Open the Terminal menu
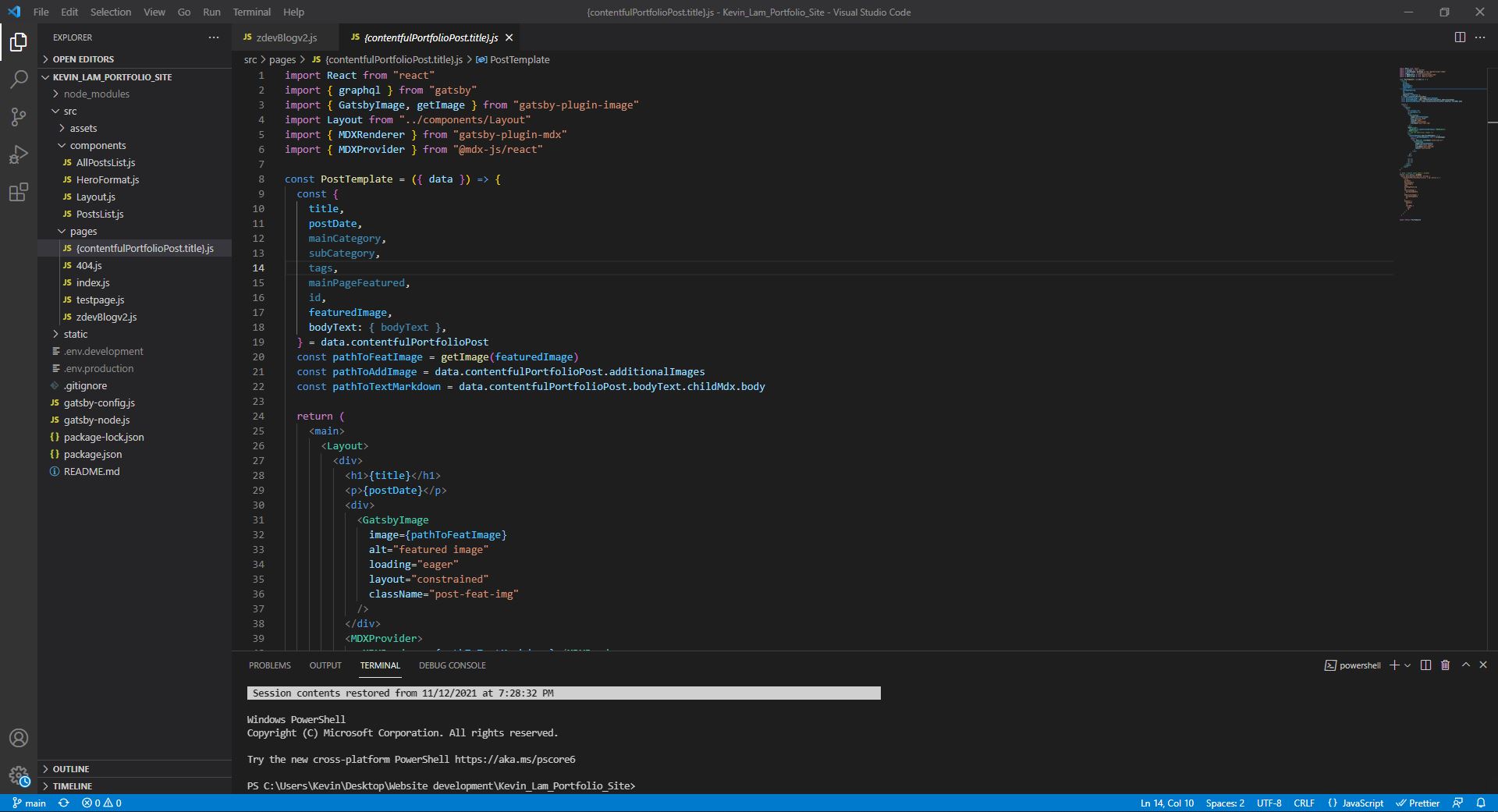This screenshot has height=812, width=1498. coord(251,12)
